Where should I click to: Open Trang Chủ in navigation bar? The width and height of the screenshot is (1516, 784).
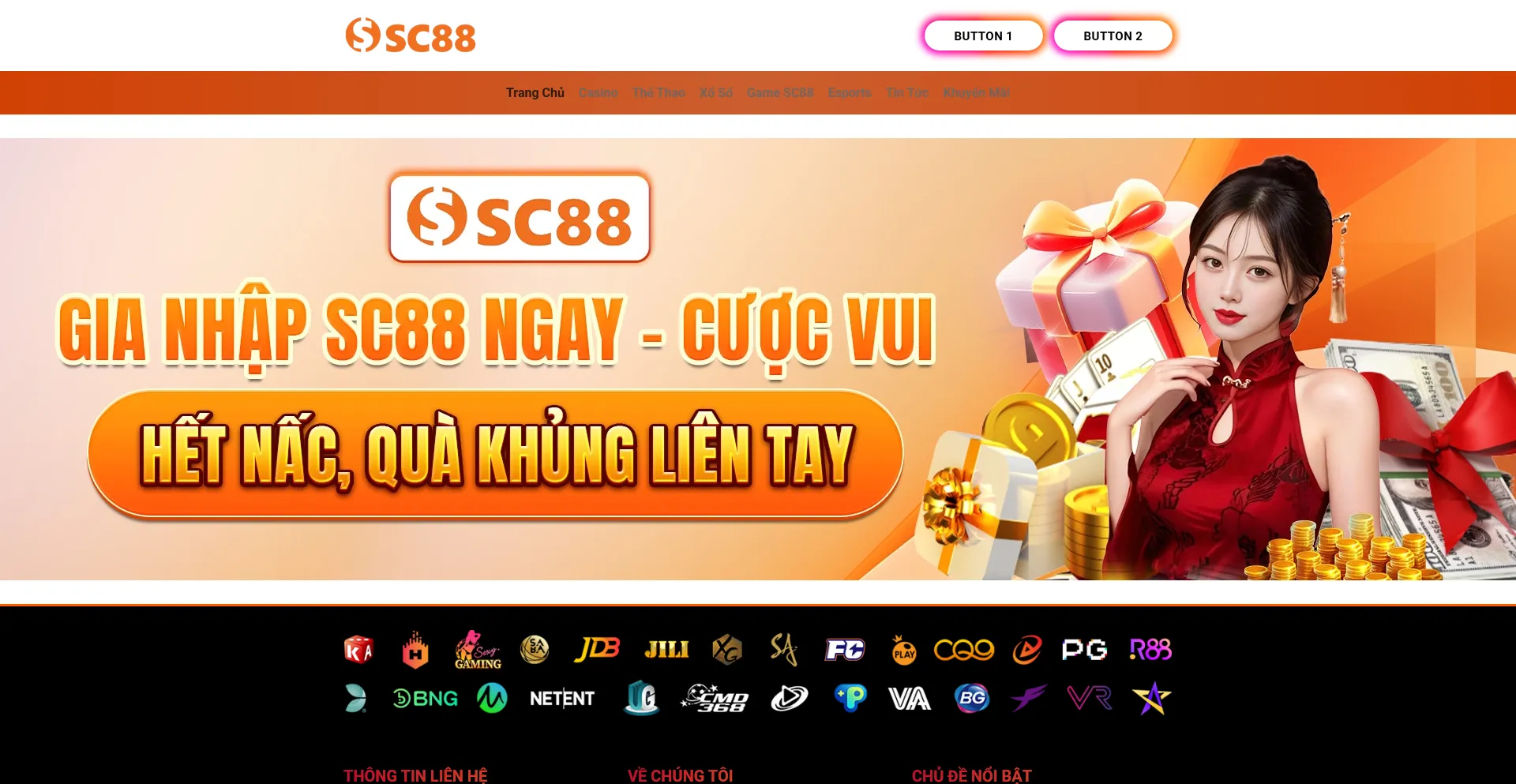pos(535,92)
